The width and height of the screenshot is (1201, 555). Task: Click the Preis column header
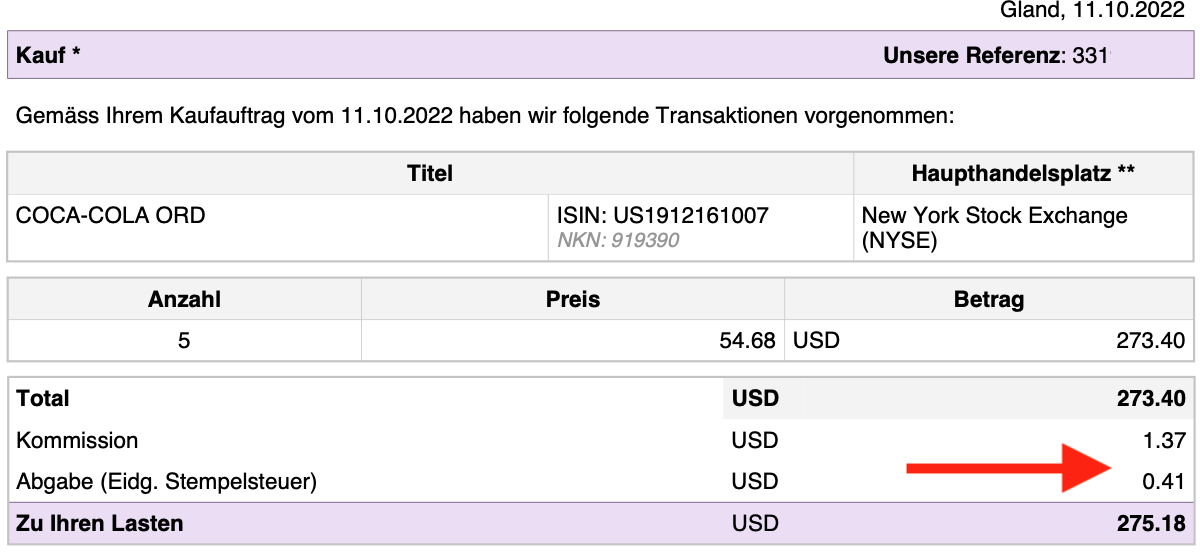[x=573, y=299]
